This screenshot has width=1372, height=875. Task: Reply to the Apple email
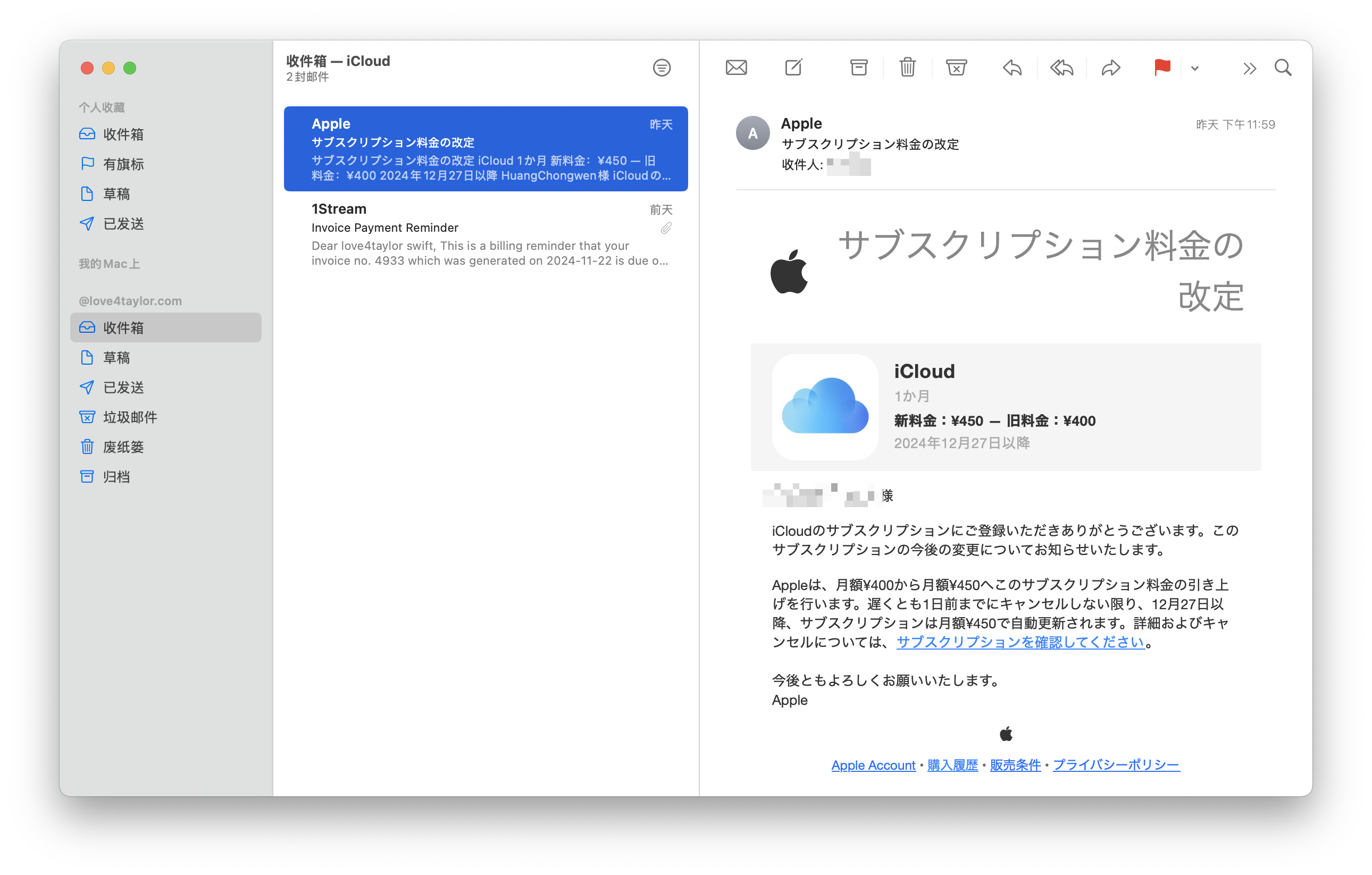click(1012, 68)
